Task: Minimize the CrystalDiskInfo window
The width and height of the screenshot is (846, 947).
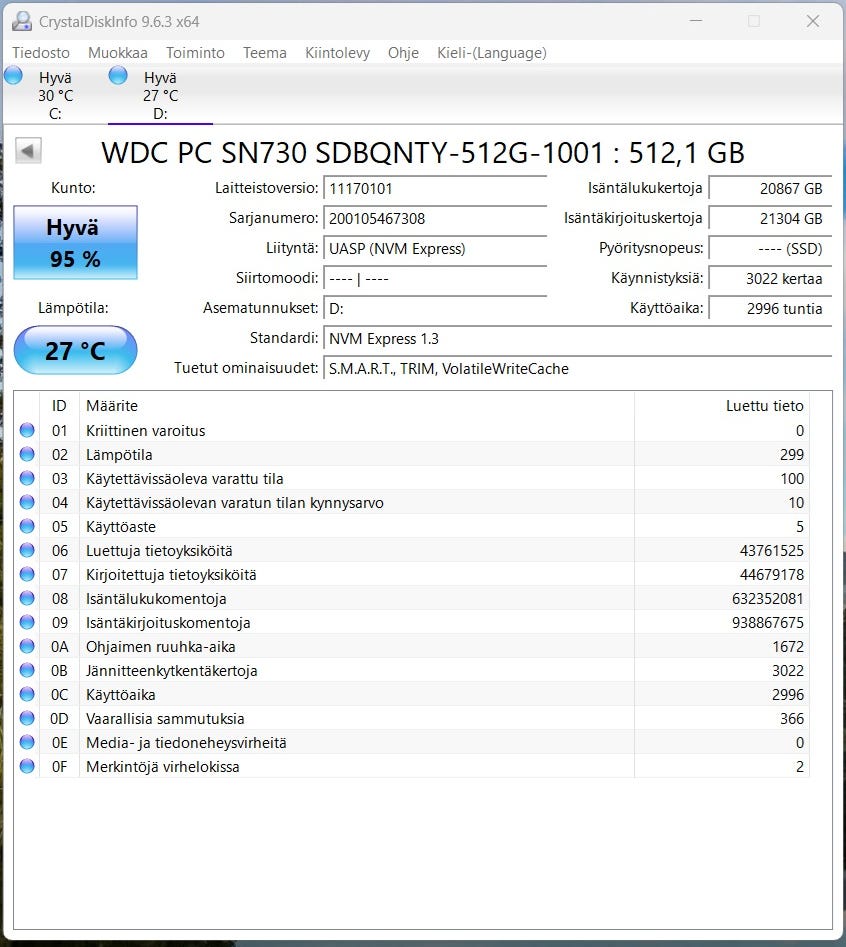Action: [696, 21]
